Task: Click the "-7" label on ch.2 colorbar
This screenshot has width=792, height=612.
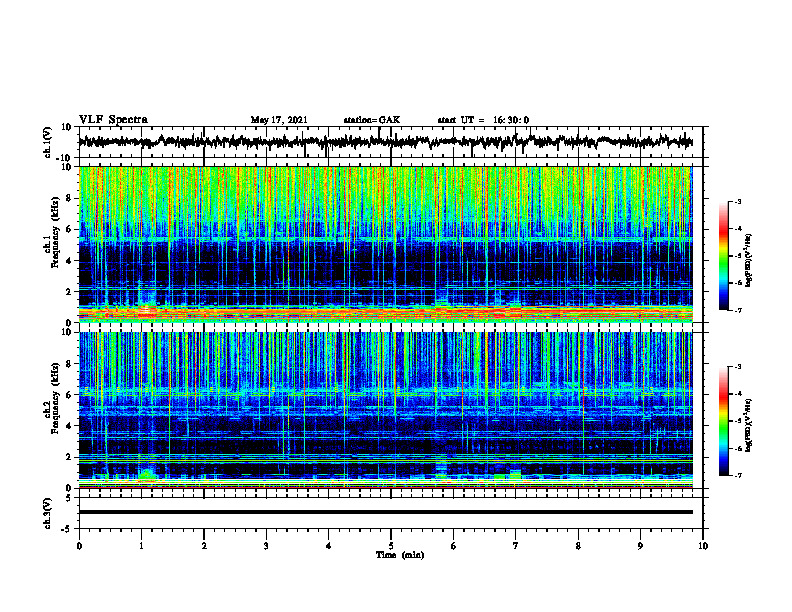Action: [x=737, y=475]
